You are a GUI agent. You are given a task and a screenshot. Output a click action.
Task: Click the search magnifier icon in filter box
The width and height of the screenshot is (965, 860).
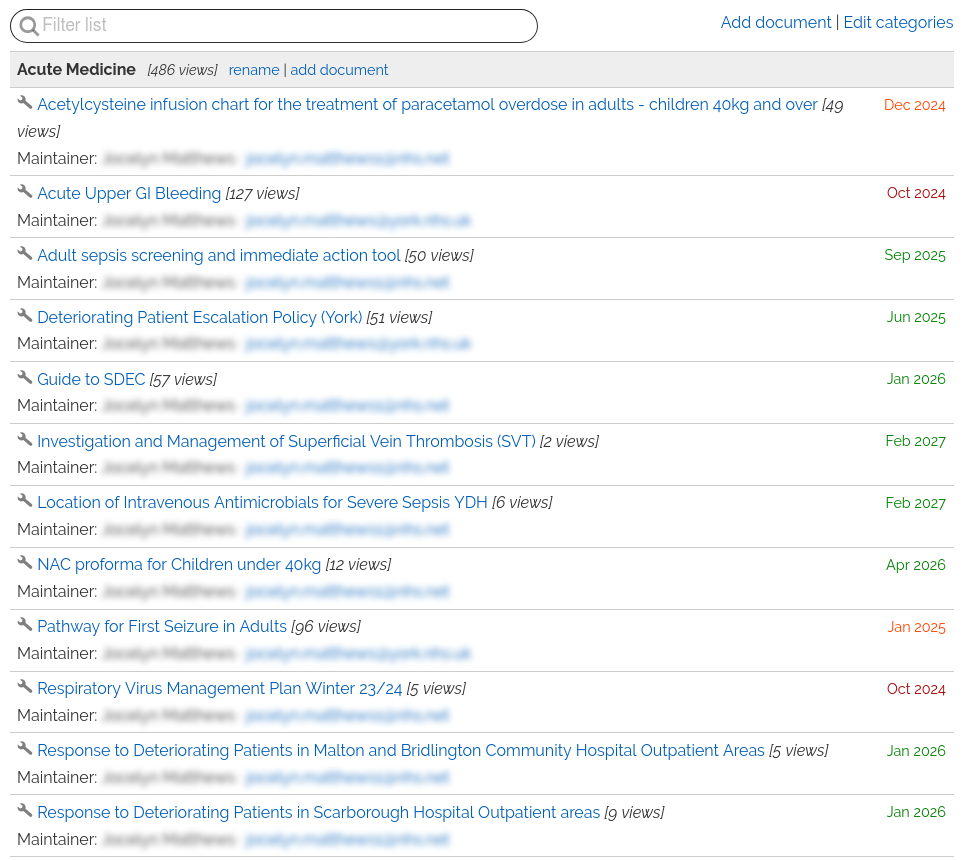(x=29, y=26)
